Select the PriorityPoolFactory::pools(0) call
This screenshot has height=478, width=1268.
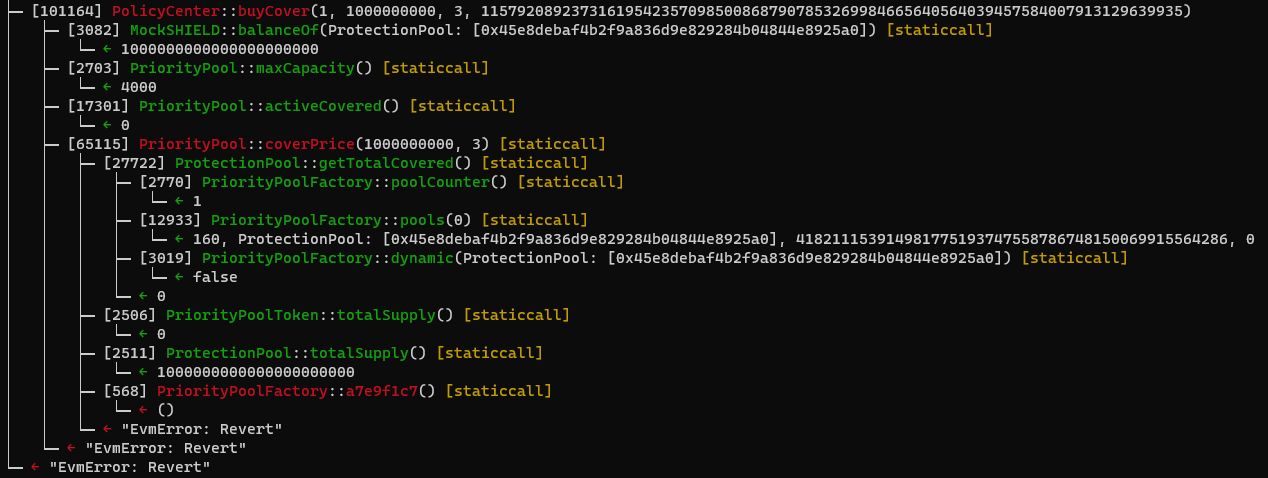[x=363, y=220]
